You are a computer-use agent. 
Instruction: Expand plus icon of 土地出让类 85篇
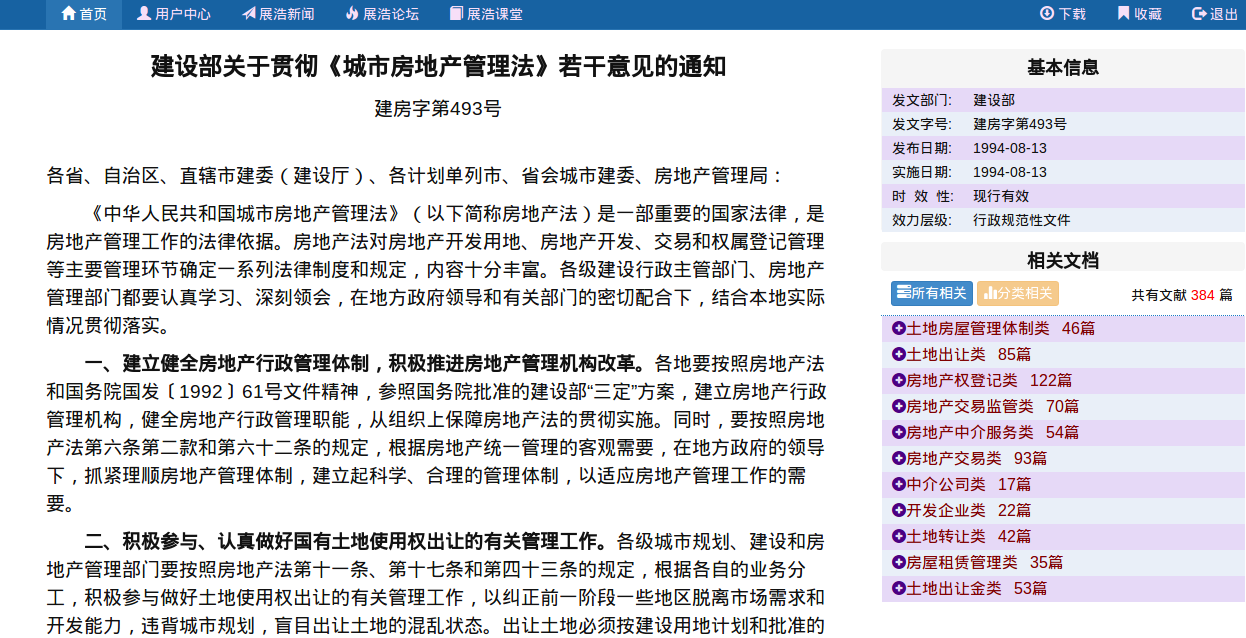pyautogui.click(x=898, y=354)
